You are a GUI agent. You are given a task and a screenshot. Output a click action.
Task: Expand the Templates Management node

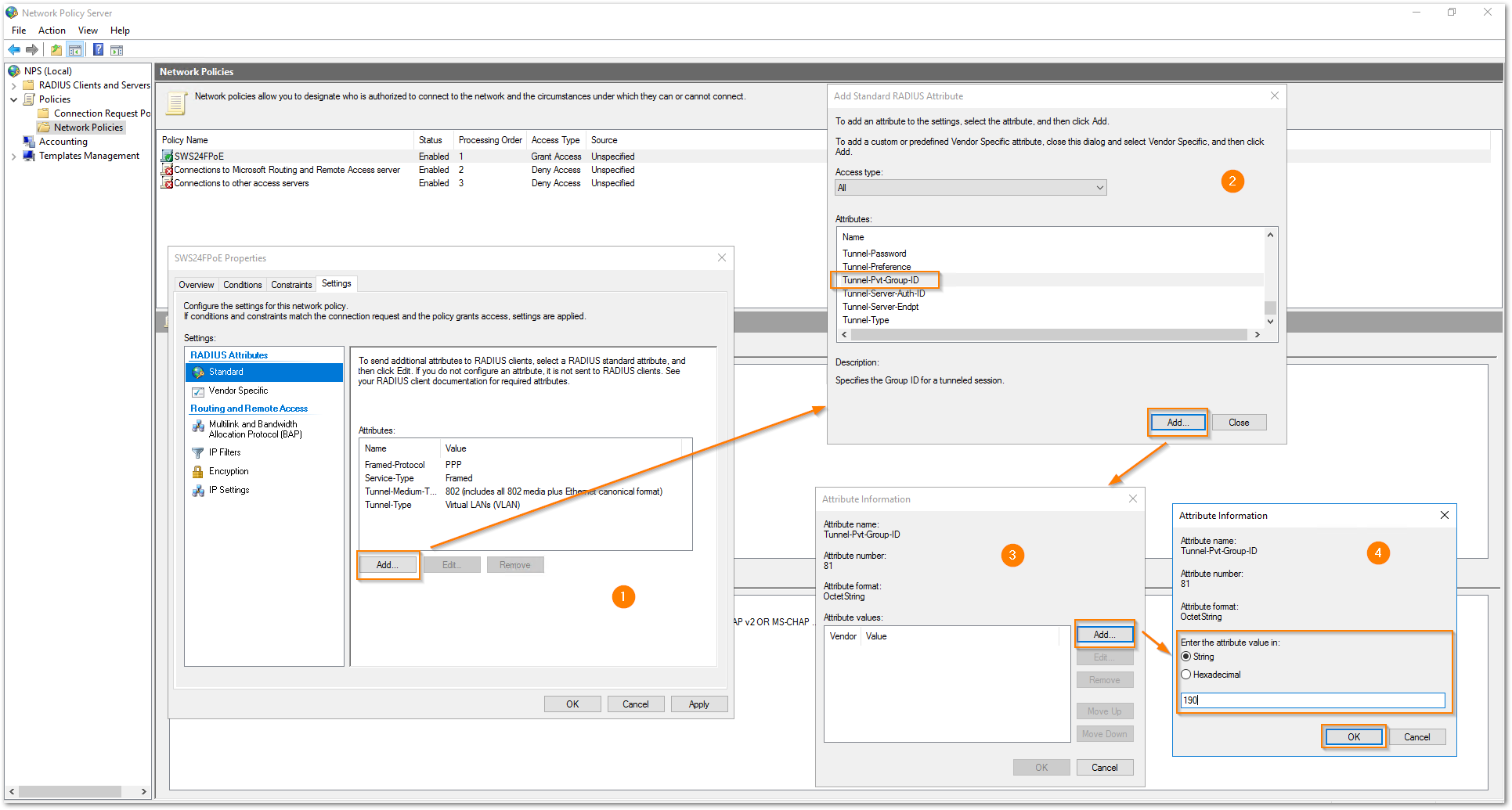pos(13,157)
